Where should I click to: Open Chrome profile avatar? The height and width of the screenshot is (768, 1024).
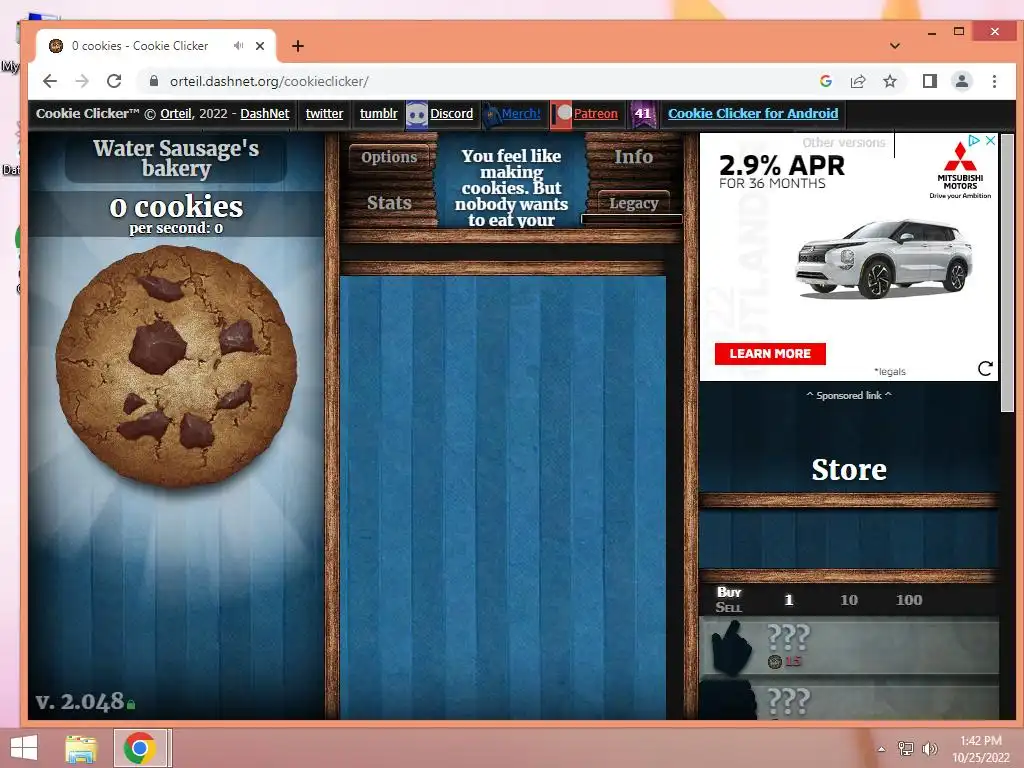coord(961,81)
